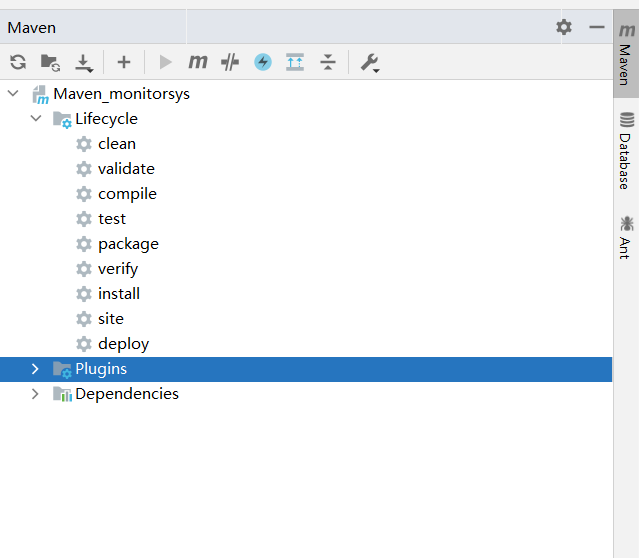Switch to the Maven sidebar tab
This screenshot has height=558, width=639.
[626, 54]
